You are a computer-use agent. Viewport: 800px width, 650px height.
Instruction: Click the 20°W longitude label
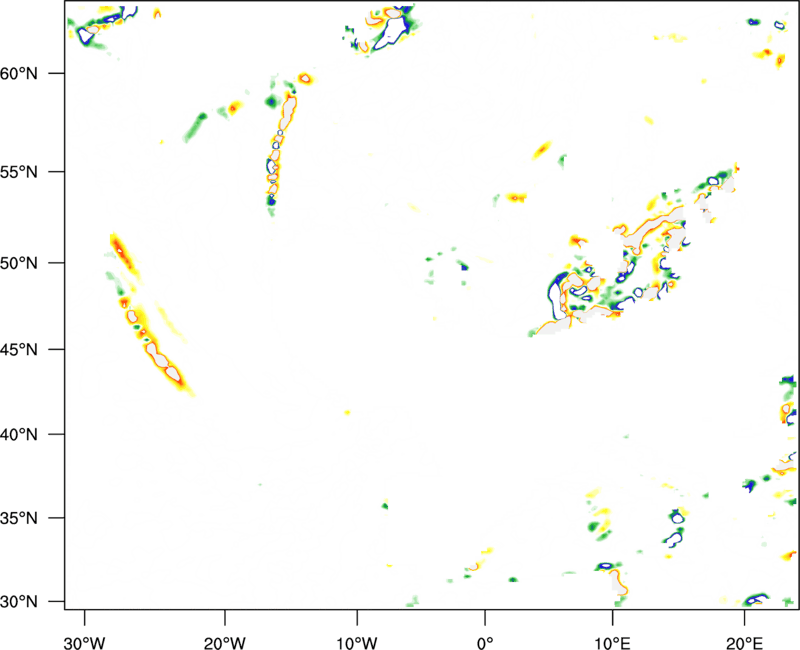click(x=225, y=643)
